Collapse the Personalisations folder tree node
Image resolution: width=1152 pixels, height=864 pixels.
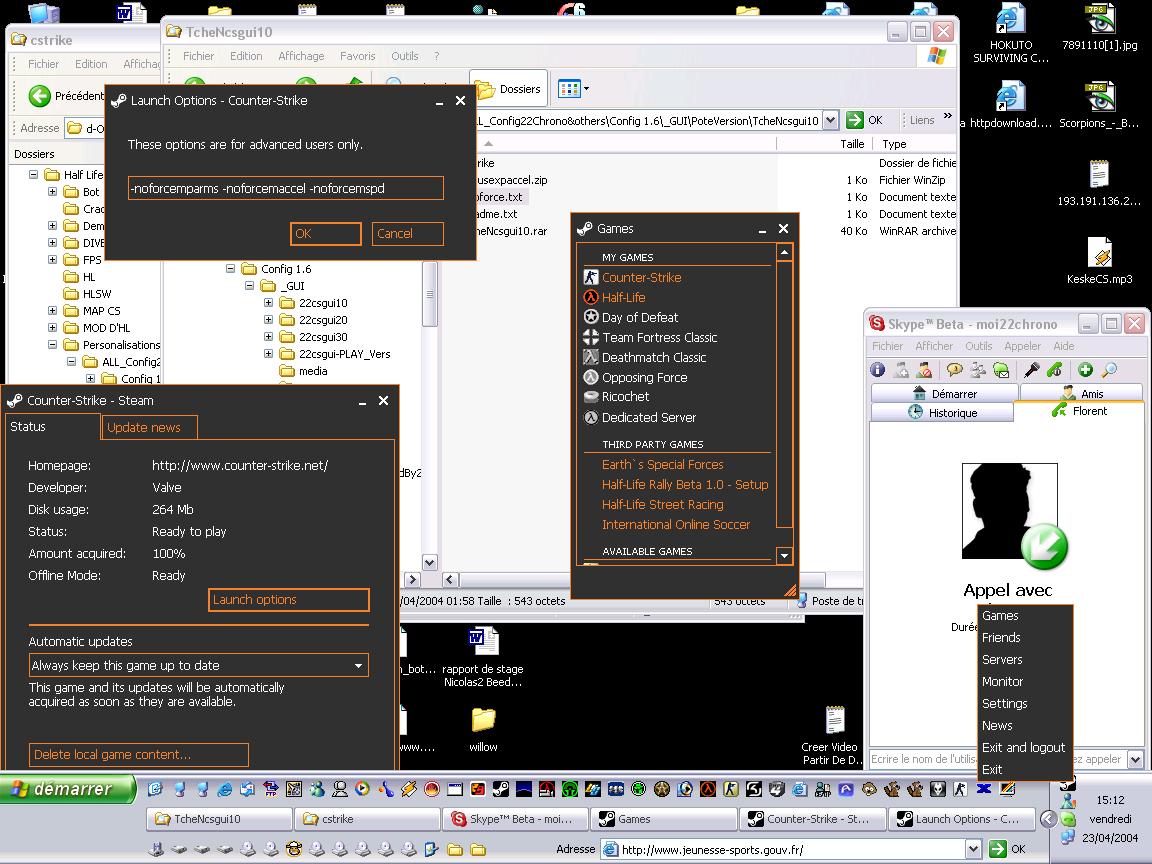click(52, 344)
